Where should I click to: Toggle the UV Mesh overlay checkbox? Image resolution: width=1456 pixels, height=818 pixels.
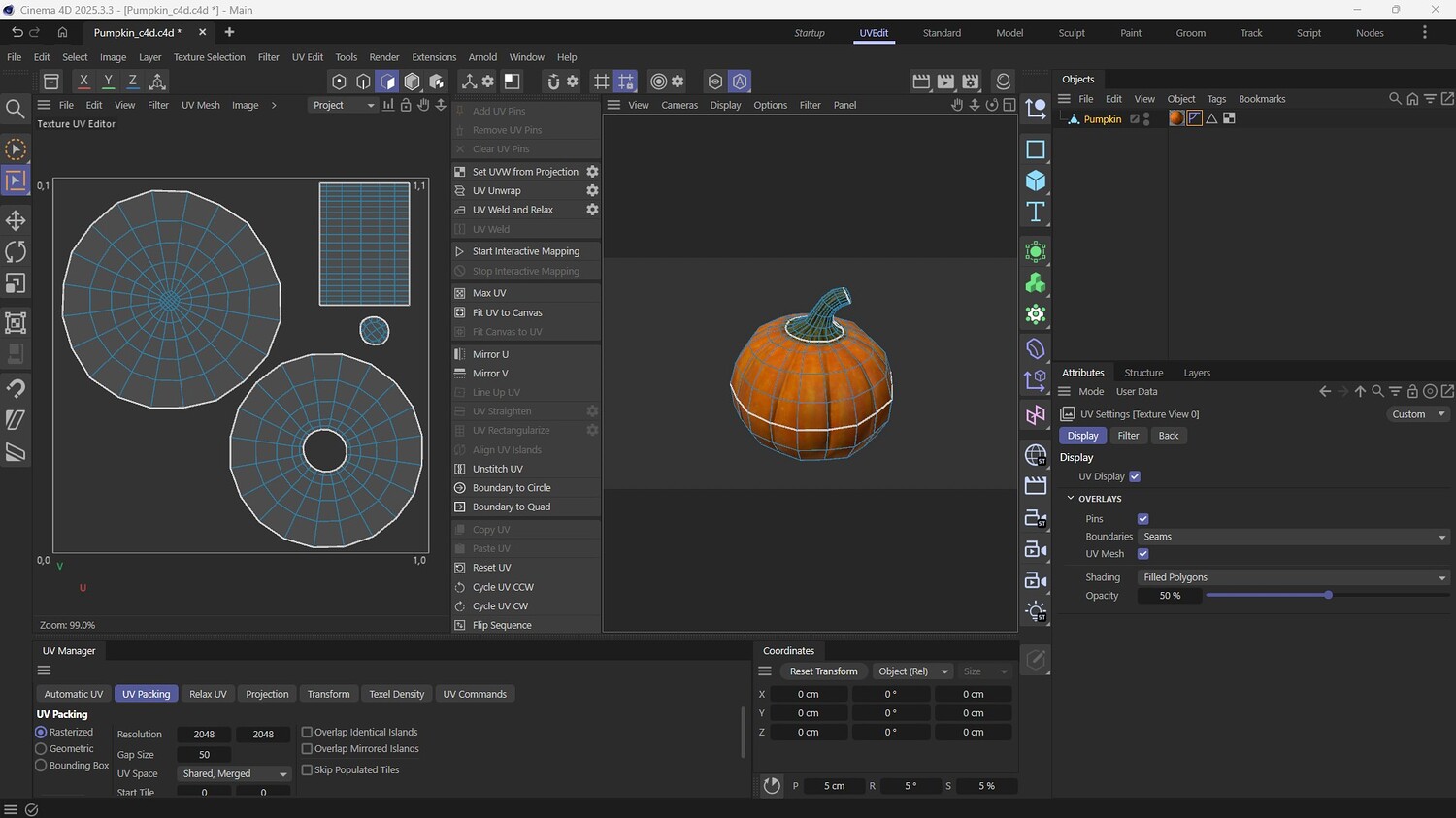point(1142,554)
